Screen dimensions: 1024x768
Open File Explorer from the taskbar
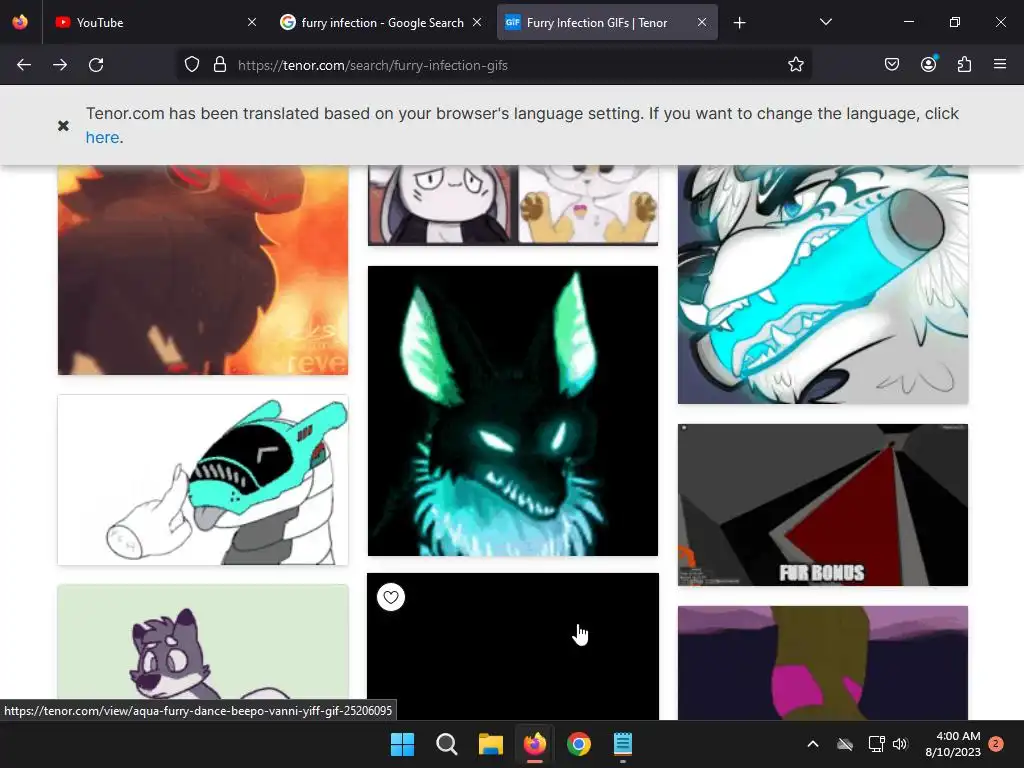[x=490, y=744]
